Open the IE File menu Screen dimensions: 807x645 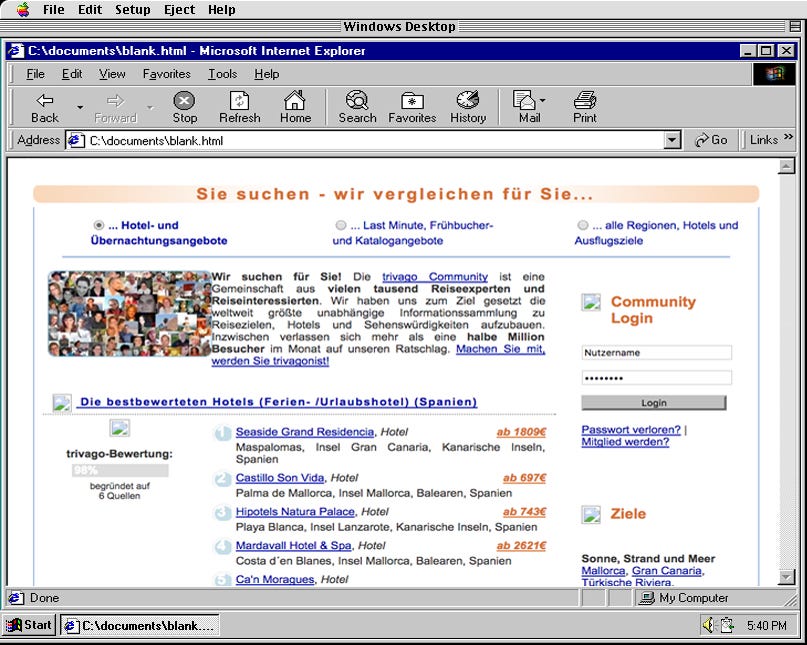(35, 74)
